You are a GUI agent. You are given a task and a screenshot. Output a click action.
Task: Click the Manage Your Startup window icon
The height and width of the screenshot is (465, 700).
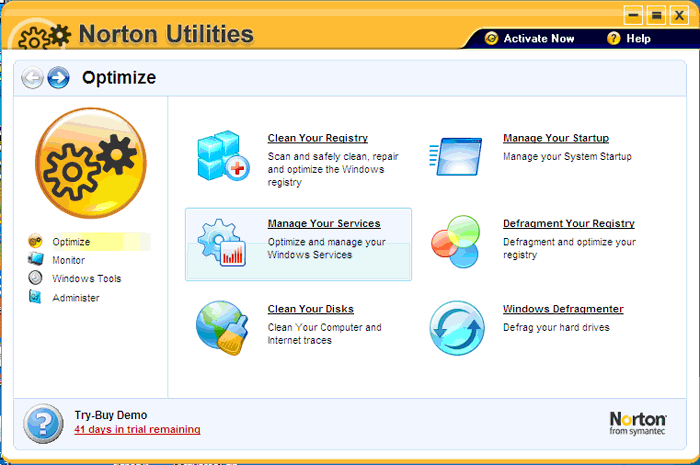click(x=456, y=157)
